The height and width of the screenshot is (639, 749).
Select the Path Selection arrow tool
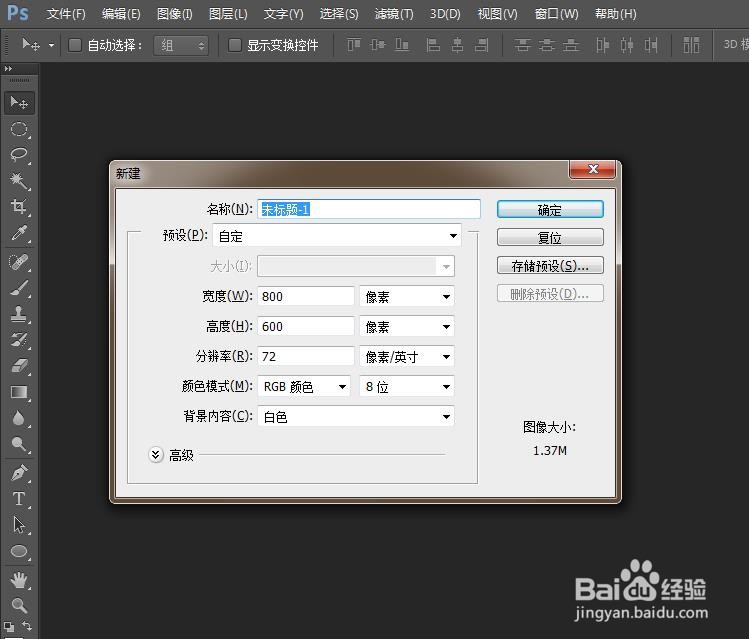click(x=19, y=525)
